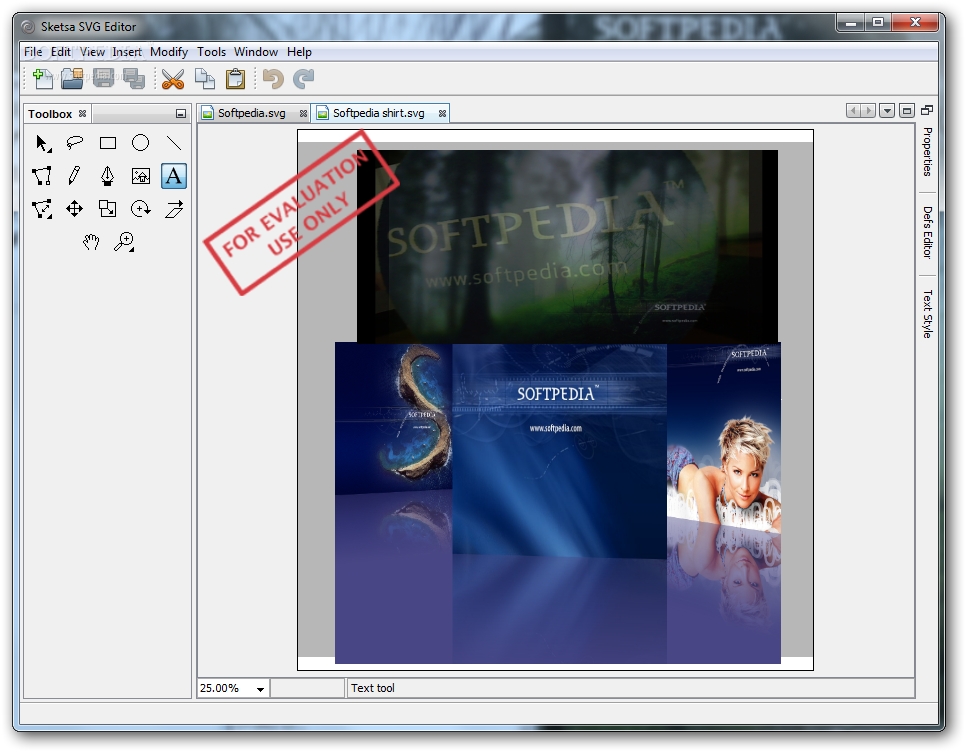966x752 pixels.
Task: Activate the Text tool (A)
Action: point(174,176)
